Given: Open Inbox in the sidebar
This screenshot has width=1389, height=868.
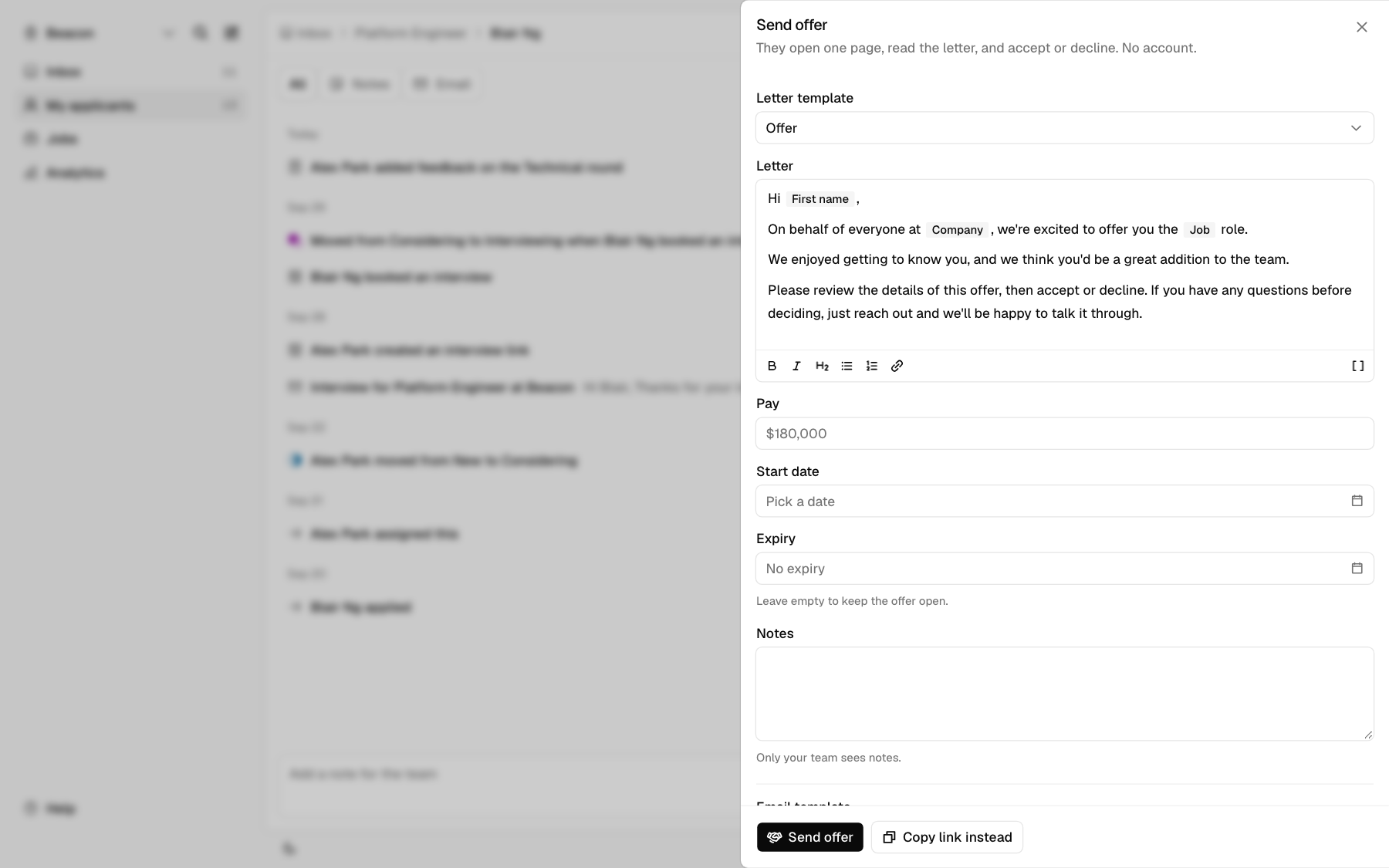Looking at the screenshot, I should click(x=131, y=72).
